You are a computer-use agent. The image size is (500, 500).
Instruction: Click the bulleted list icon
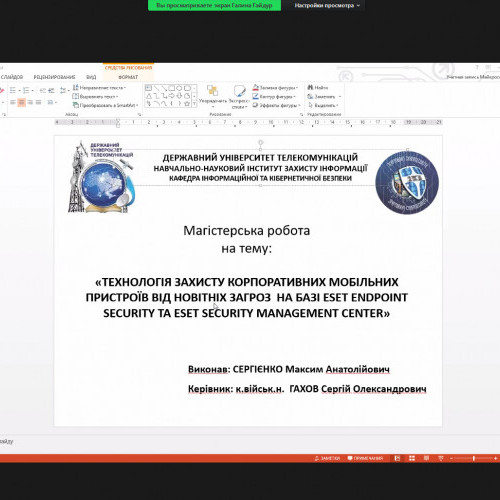pos(13,90)
